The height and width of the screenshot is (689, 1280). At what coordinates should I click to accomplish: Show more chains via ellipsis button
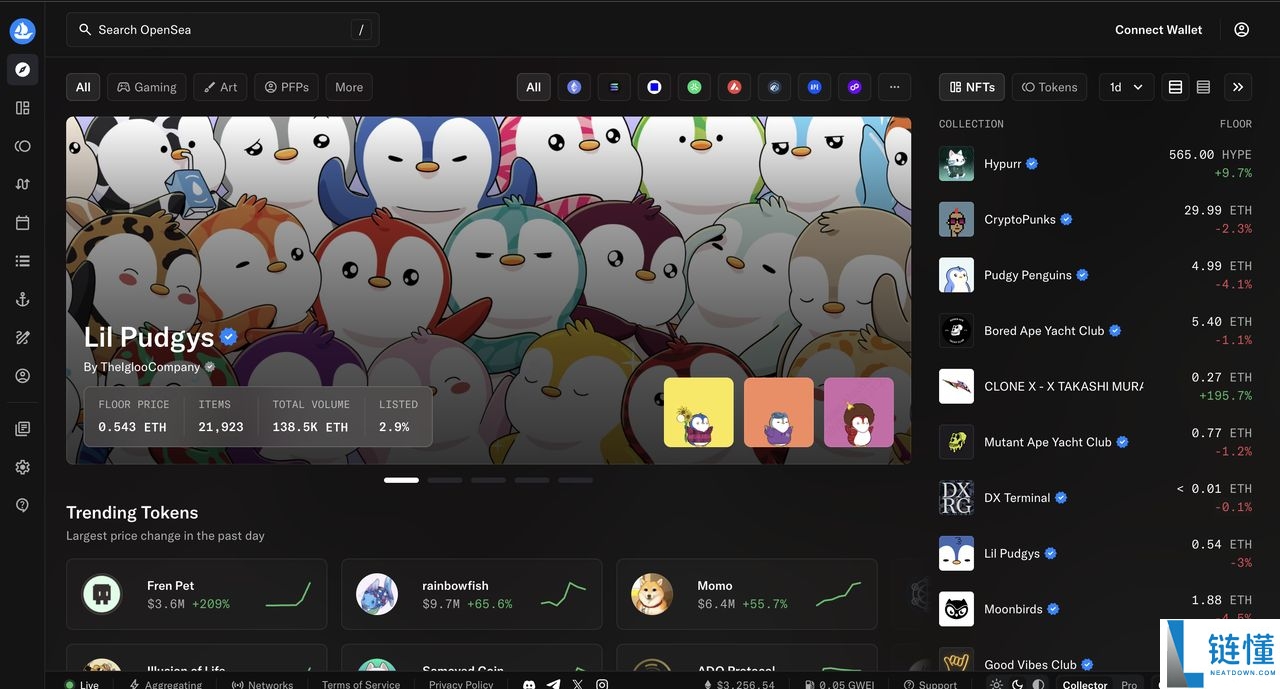pos(894,87)
